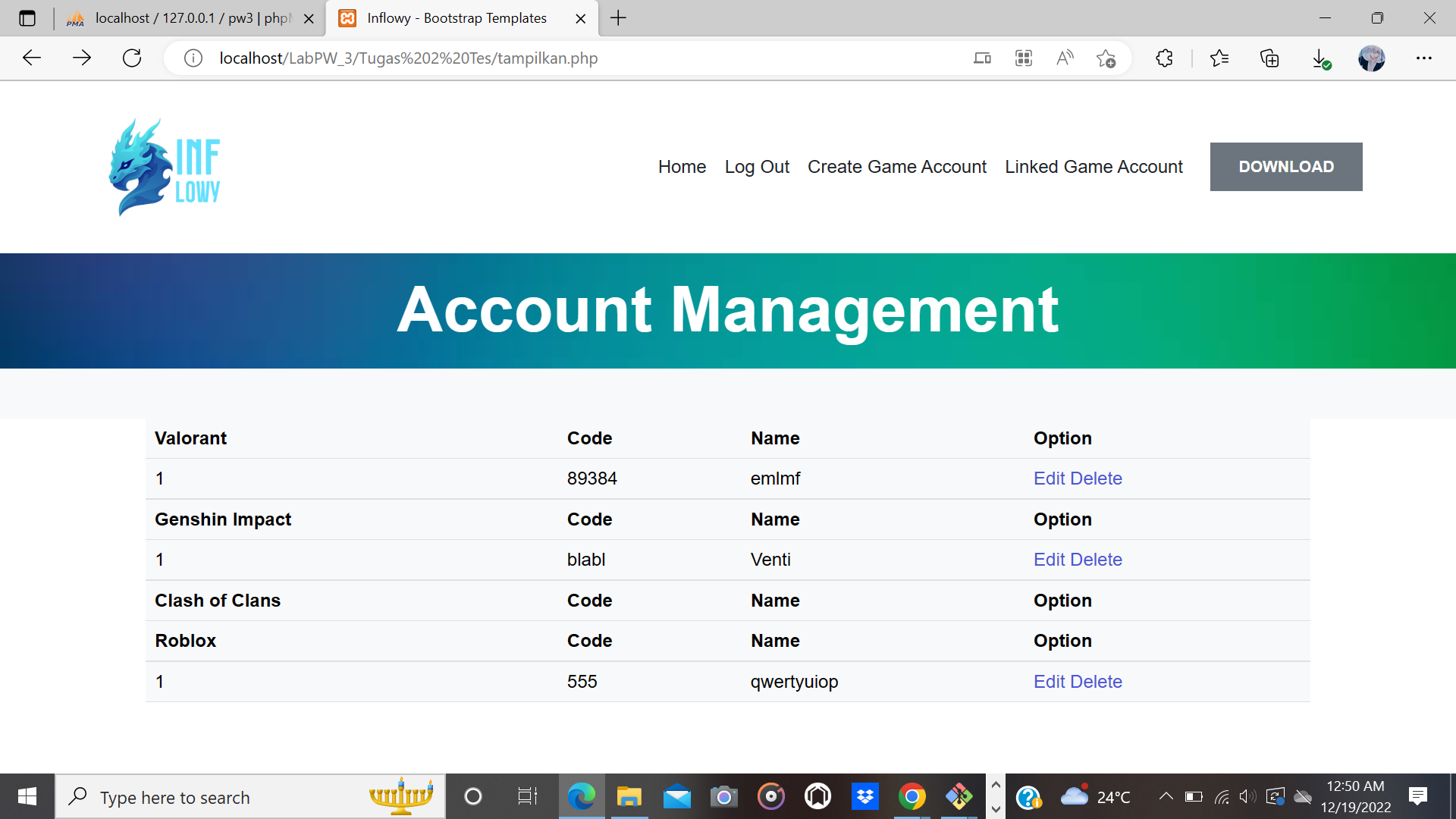Click Edit link for Venti account
The height and width of the screenshot is (819, 1456).
pyautogui.click(x=1049, y=560)
